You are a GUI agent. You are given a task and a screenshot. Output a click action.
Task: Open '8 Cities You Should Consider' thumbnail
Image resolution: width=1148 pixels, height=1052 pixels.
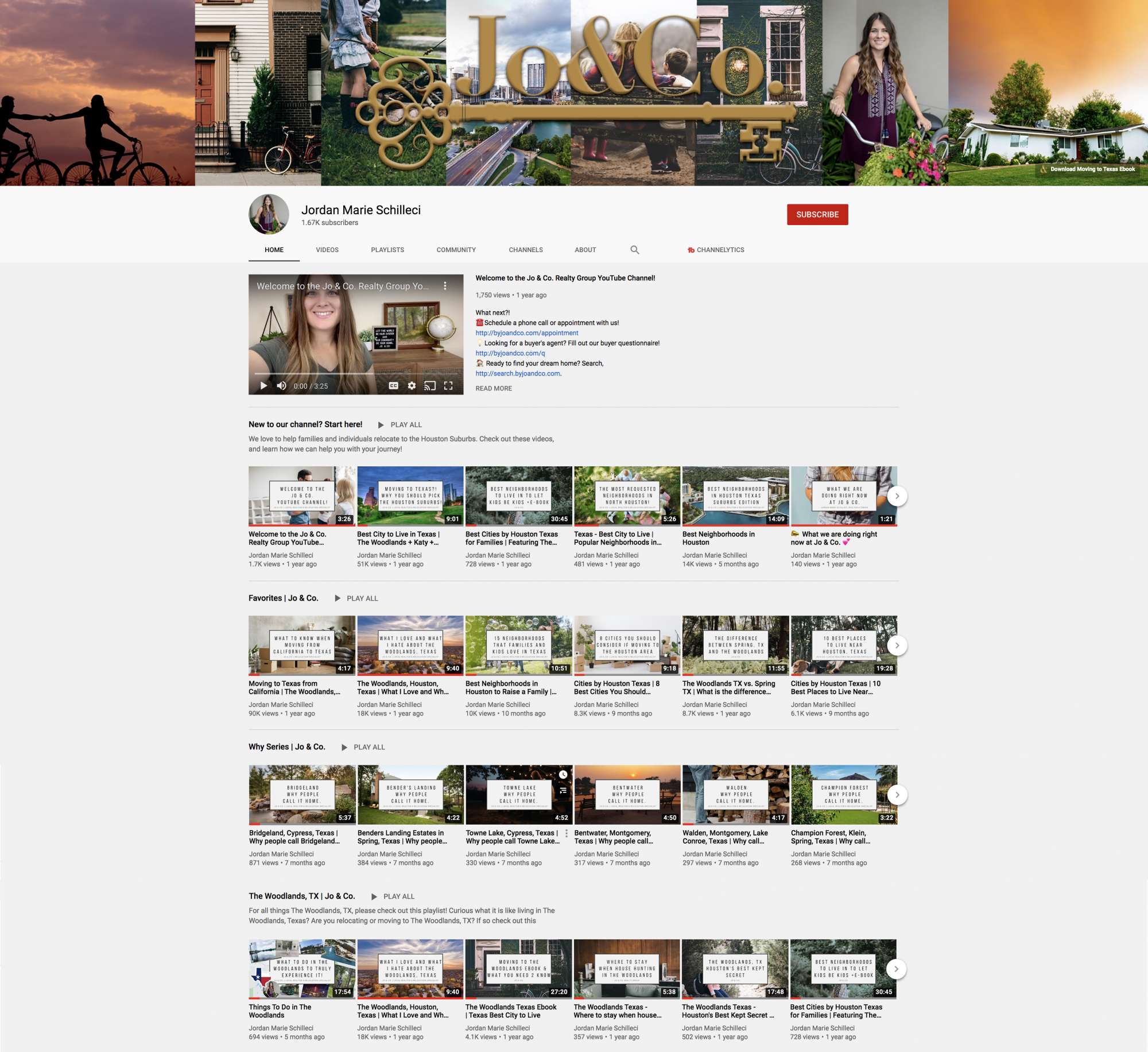627,645
